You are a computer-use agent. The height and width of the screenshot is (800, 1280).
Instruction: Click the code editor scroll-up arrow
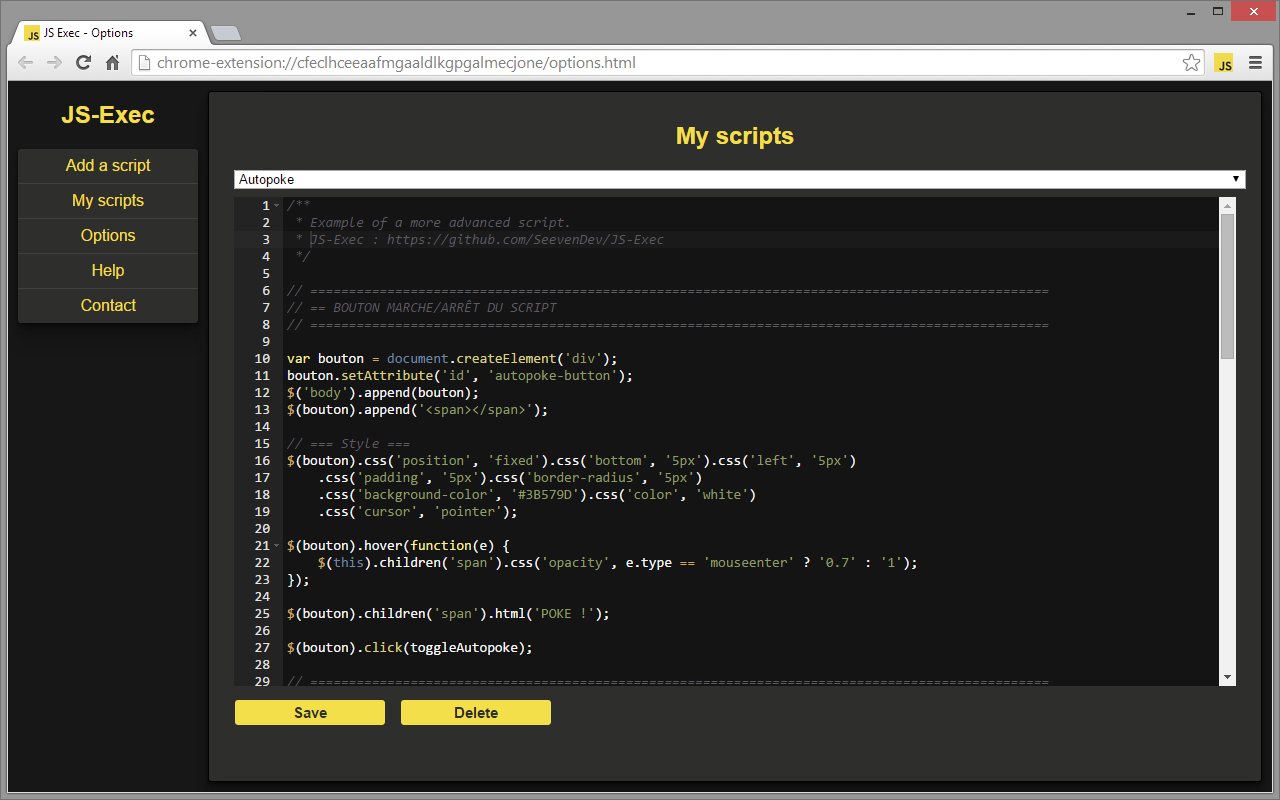(1228, 205)
